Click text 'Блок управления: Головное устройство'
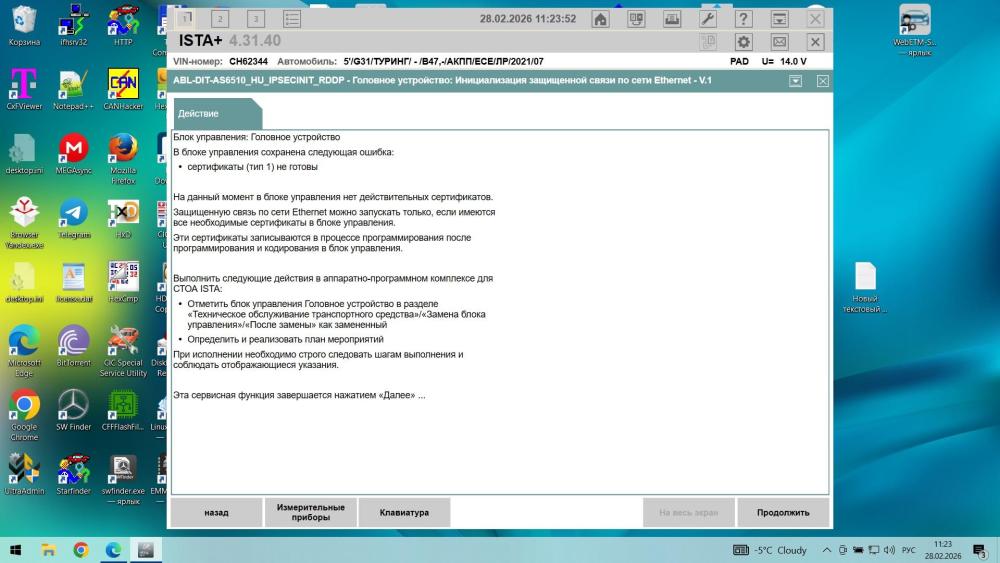 pos(256,137)
